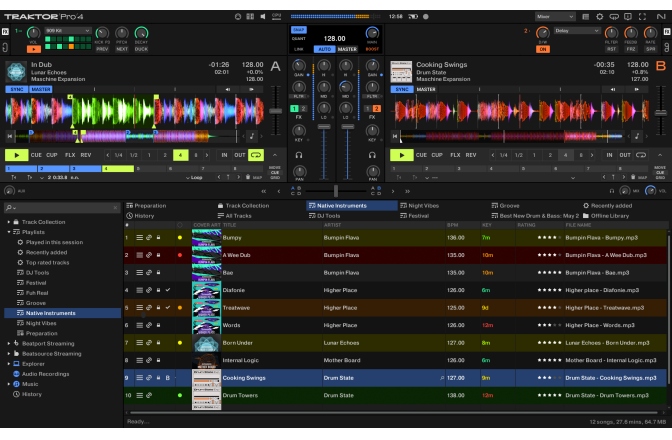The width and height of the screenshot is (672, 440).
Task: Open Beatport Streaming in browser tree
Action: point(48,344)
